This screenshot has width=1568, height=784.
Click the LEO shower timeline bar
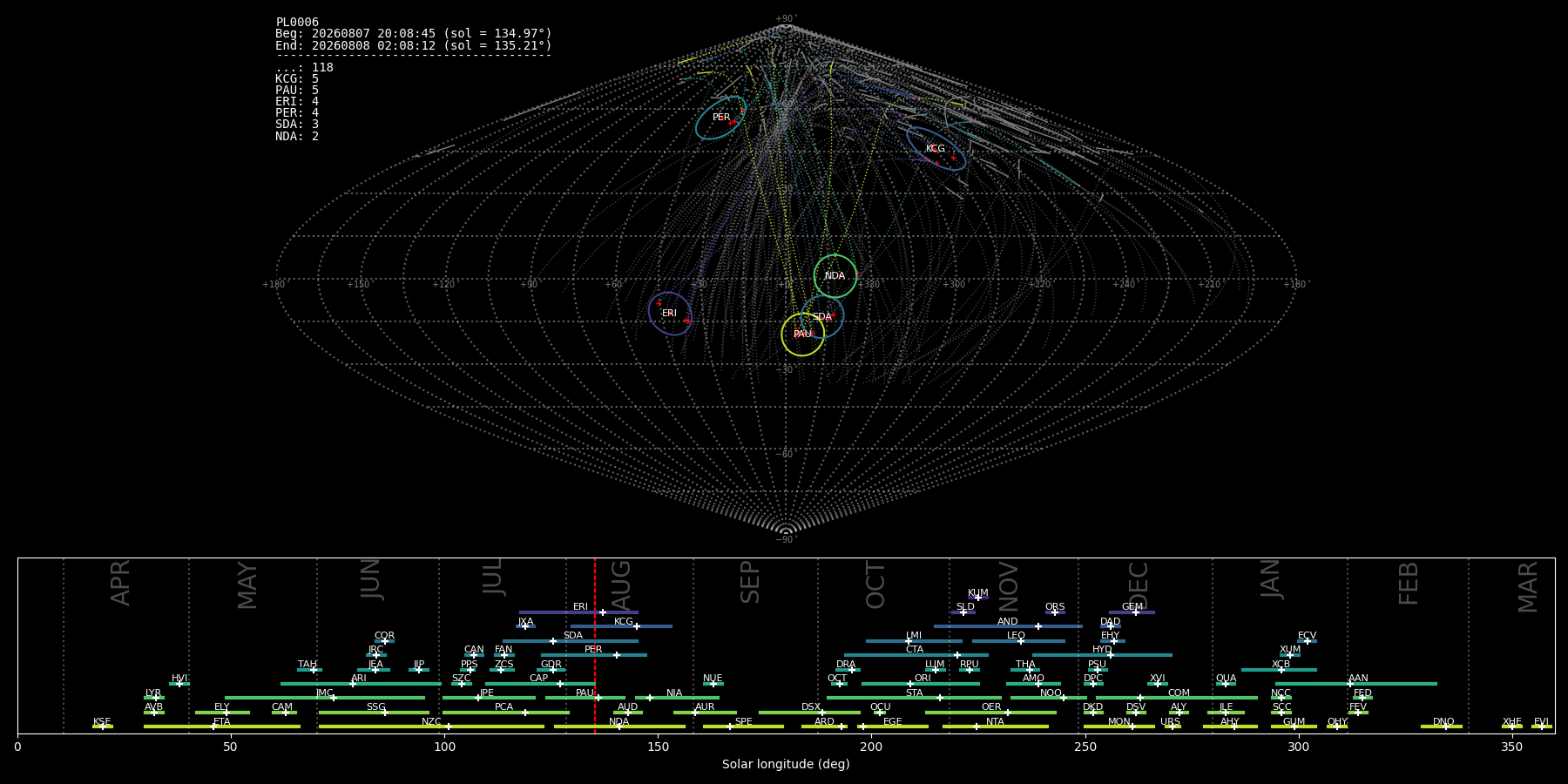pyautogui.click(x=1018, y=641)
